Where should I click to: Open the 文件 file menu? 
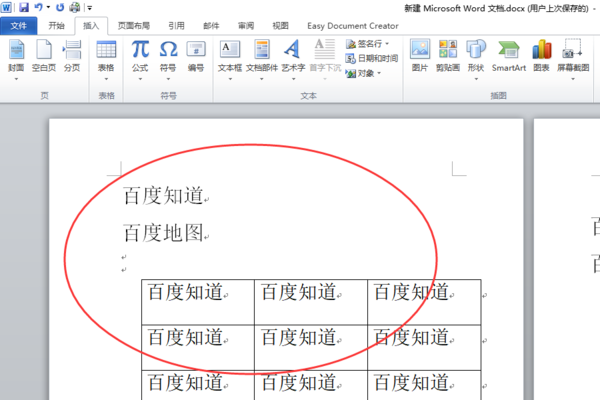pyautogui.click(x=18, y=26)
